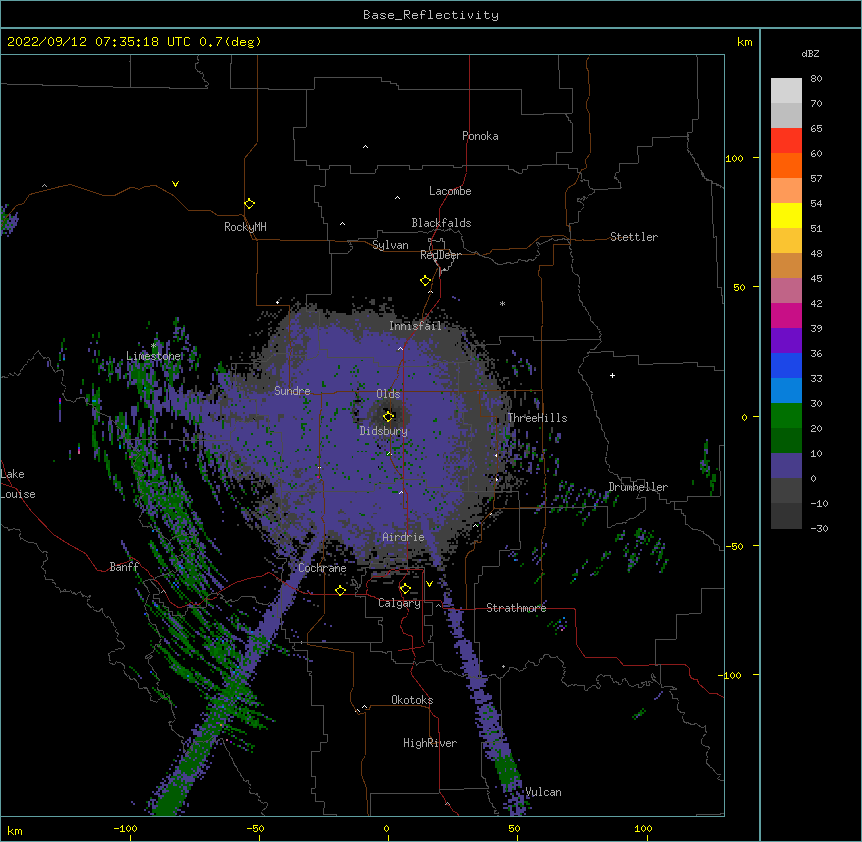Screen dimensions: 862x842
Task: Click the Base_Reflectivity title
Action: tap(431, 15)
